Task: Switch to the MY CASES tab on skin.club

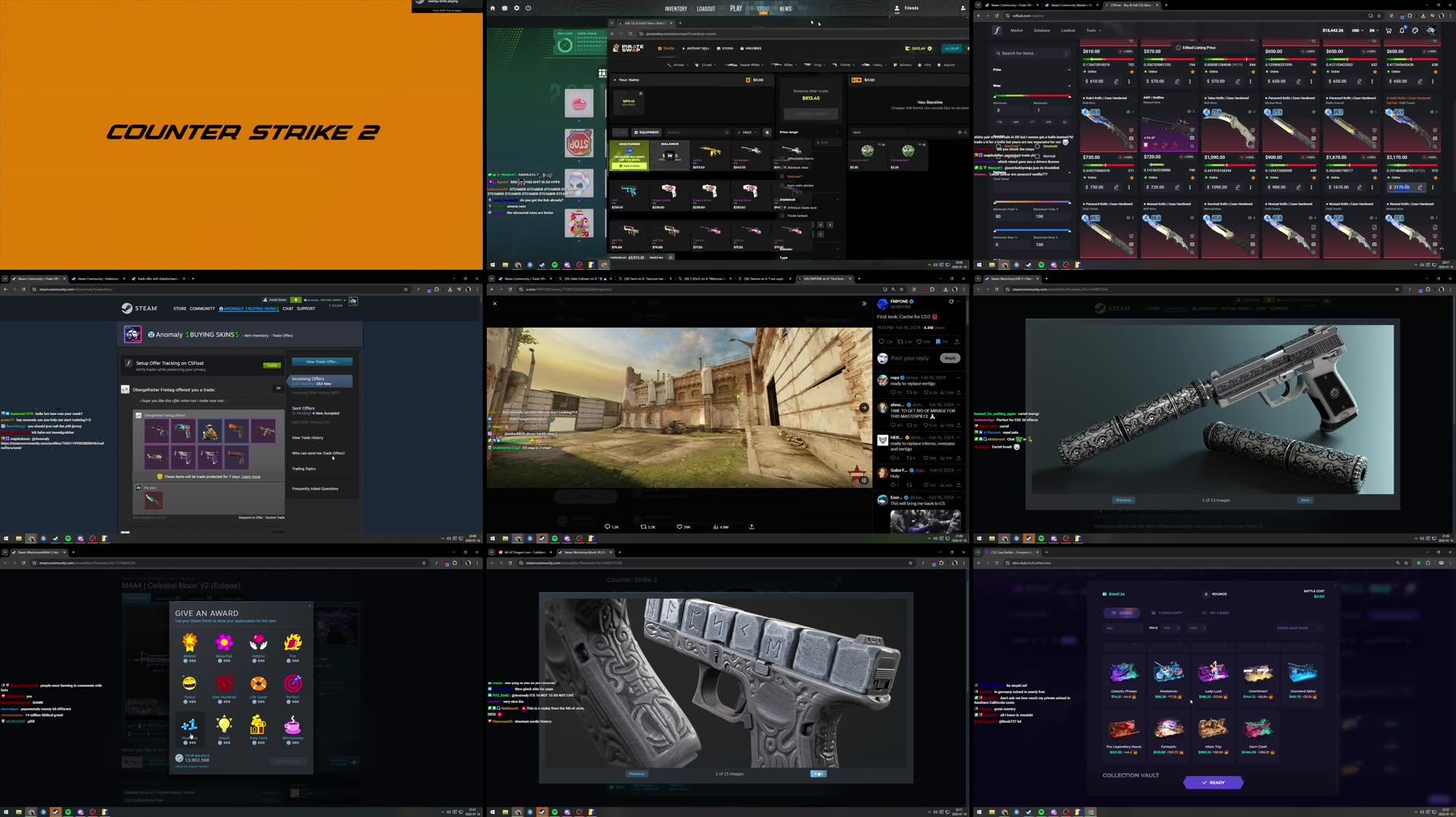Action: tap(1217, 613)
